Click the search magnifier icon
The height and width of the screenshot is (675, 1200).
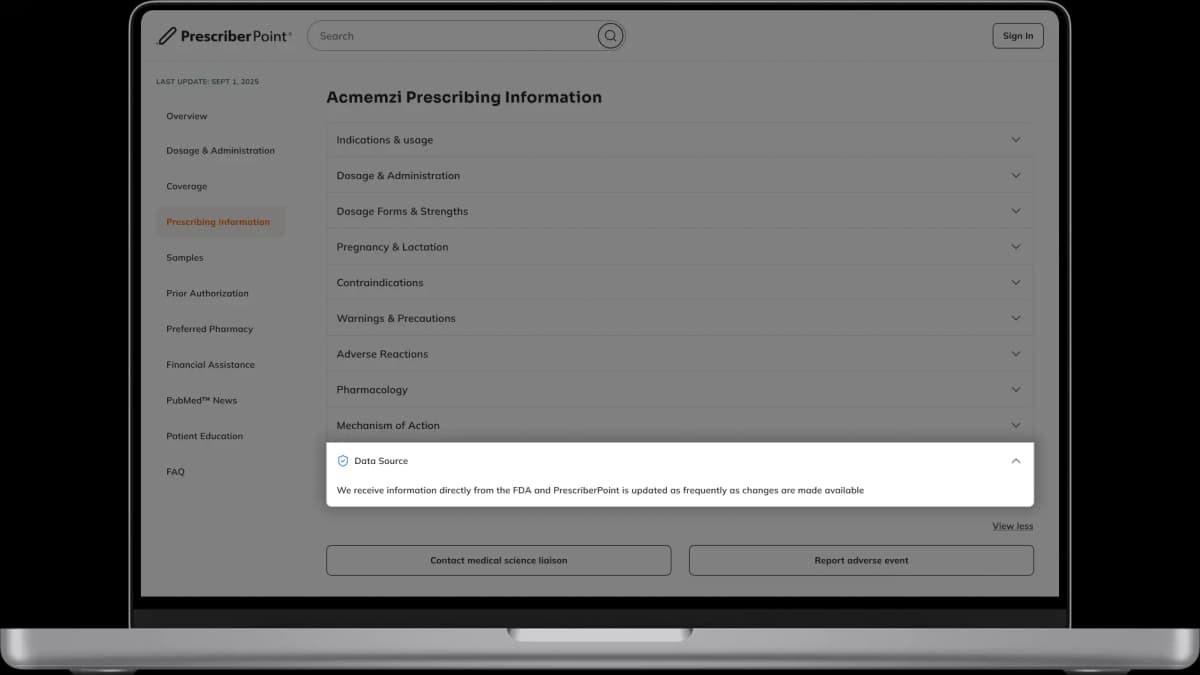point(610,35)
